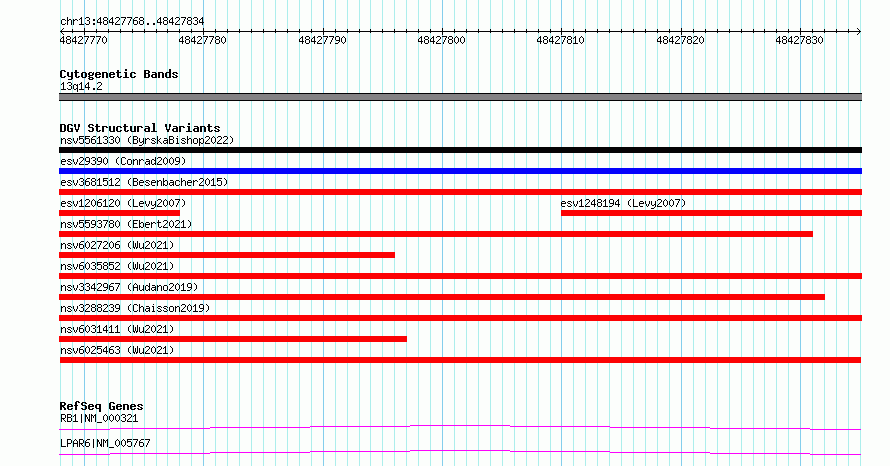Click the nsv6031411 (Wu2021) label
Viewport: 890px width, 466px height.
click(117, 329)
